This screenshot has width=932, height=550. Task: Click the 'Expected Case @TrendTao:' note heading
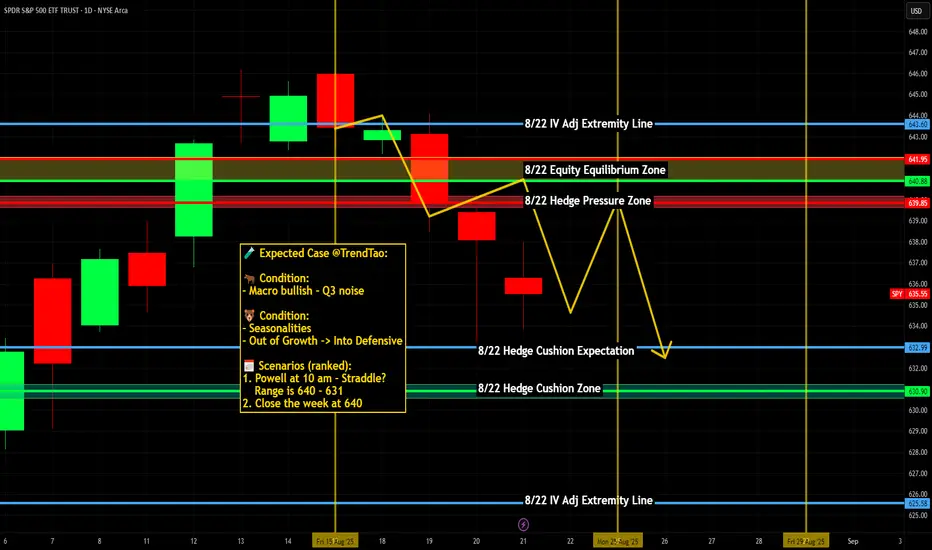[323, 253]
